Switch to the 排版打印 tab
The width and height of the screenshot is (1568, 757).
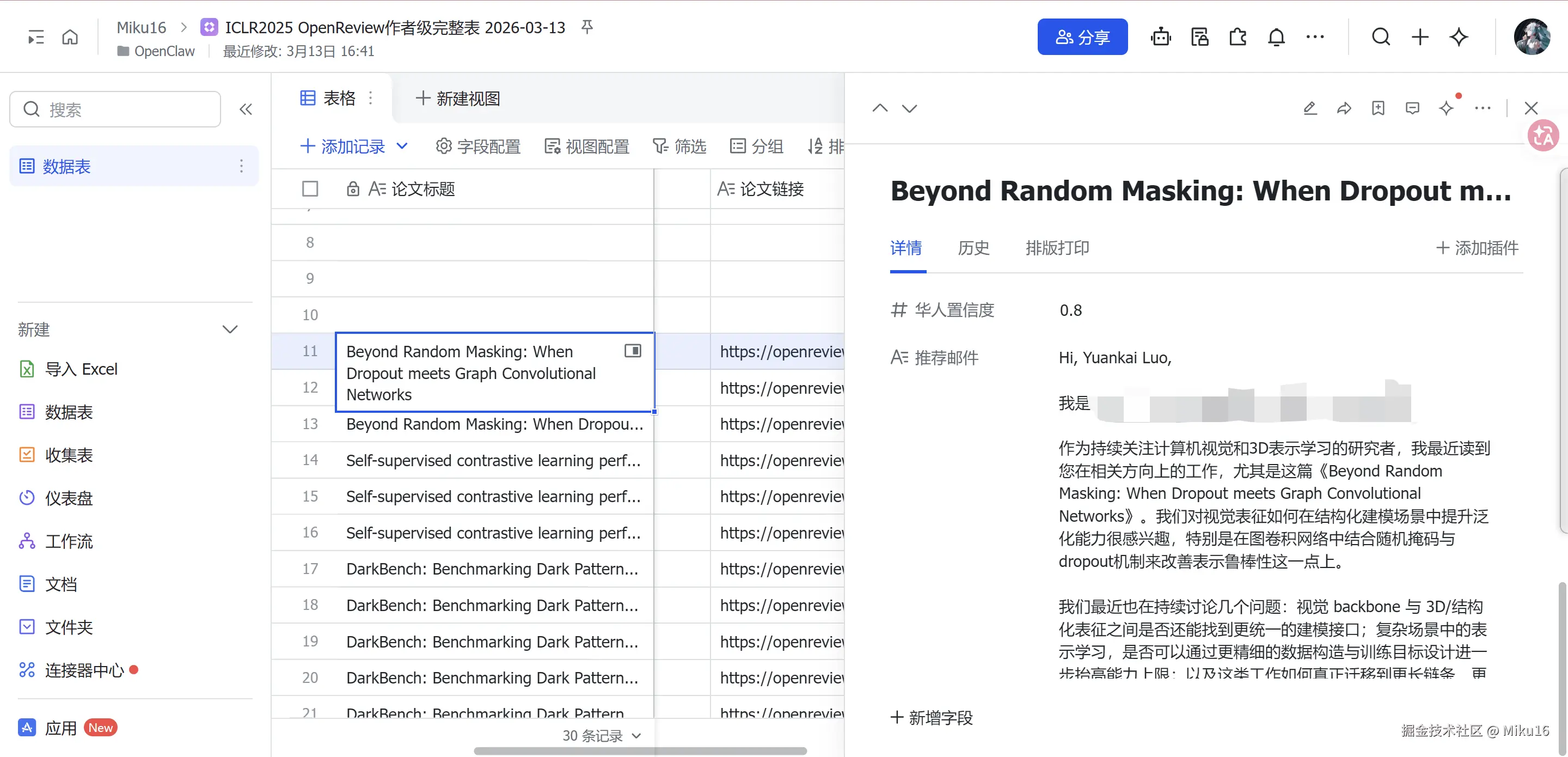[1057, 248]
